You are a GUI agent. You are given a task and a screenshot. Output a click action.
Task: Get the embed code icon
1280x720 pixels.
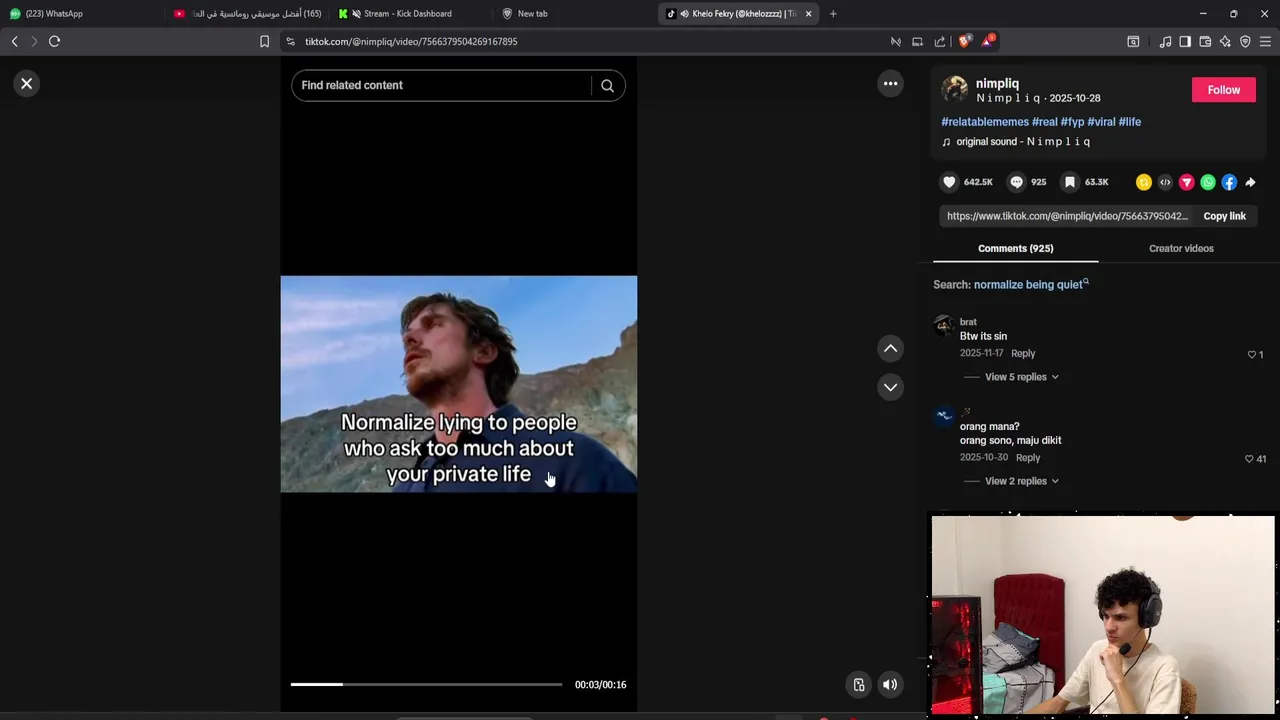(x=1165, y=182)
